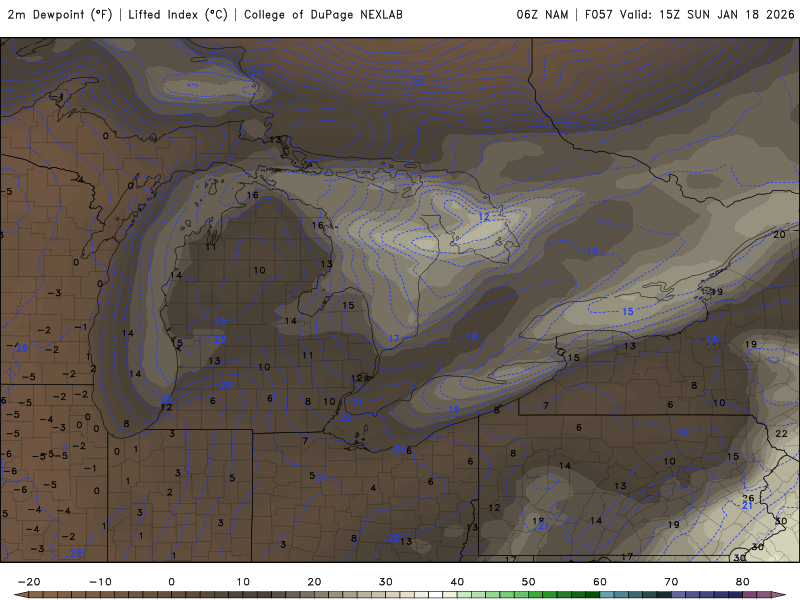Click the "Lifted Index (°C)" title text
Viewport: 800px width, 600px height.
coord(178,15)
